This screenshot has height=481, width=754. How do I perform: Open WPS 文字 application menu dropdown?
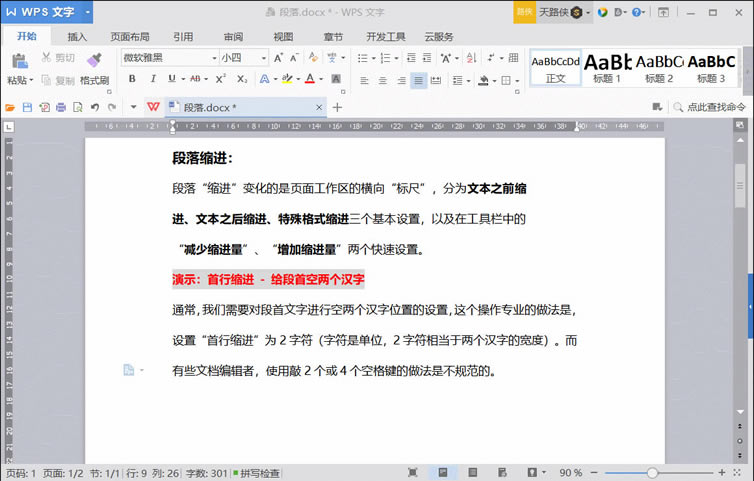click(88, 12)
